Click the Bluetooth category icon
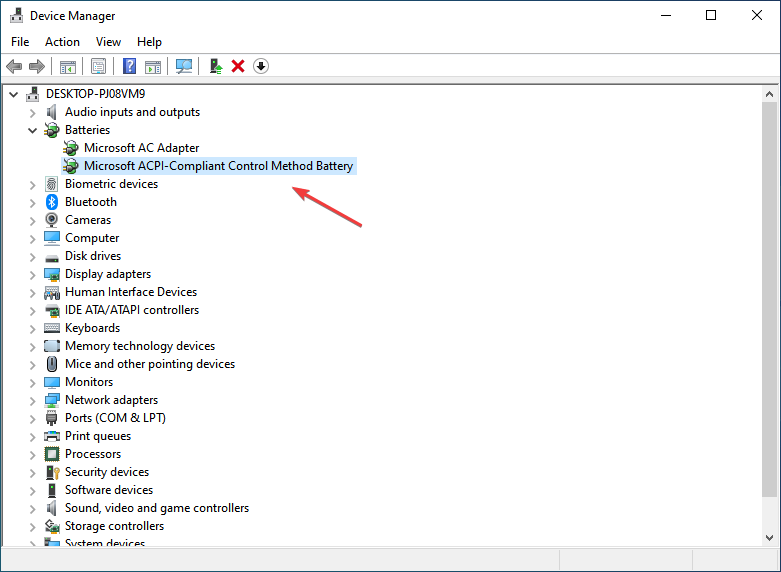Image resolution: width=781 pixels, height=572 pixels. pyautogui.click(x=52, y=202)
